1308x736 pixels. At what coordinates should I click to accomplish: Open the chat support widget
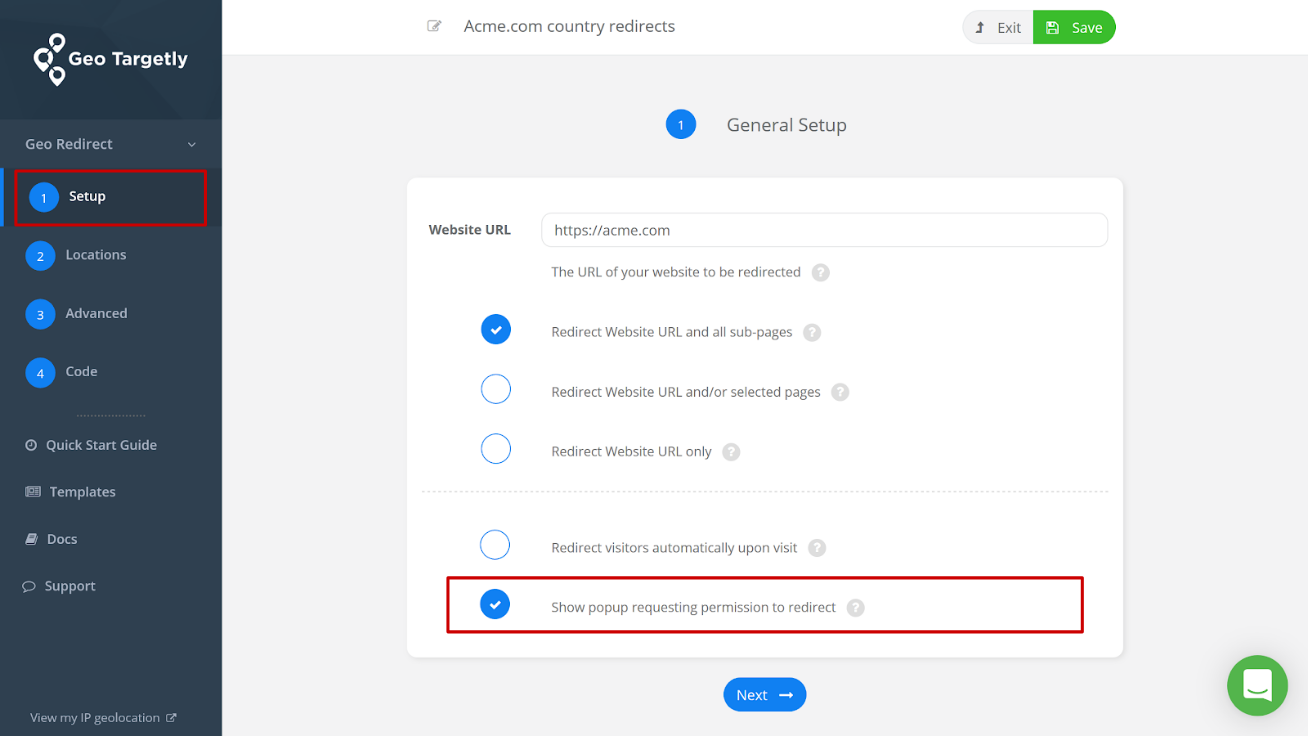click(x=1257, y=685)
